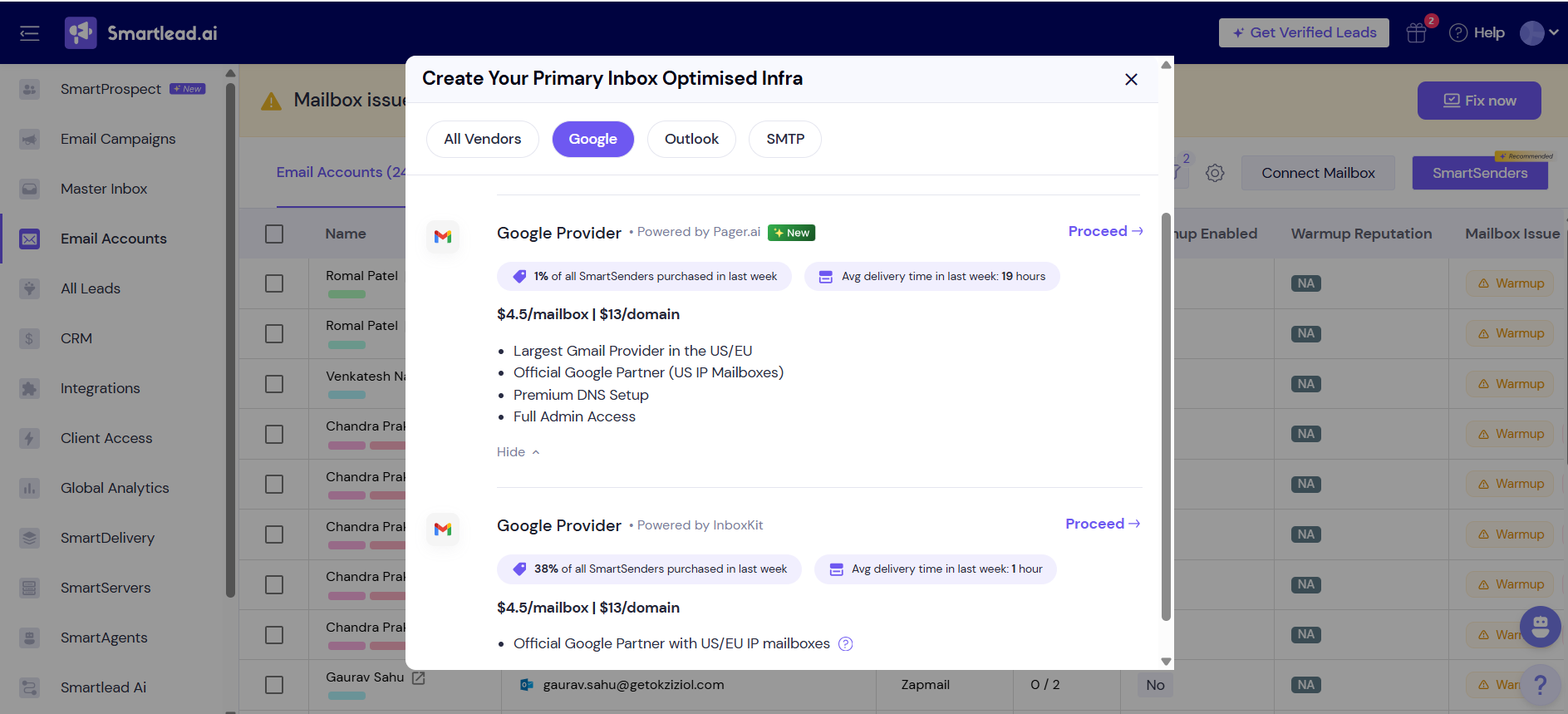The width and height of the screenshot is (1568, 714).
Task: Click the dialog's vertical scrollbar thumb
Action: click(1166, 416)
